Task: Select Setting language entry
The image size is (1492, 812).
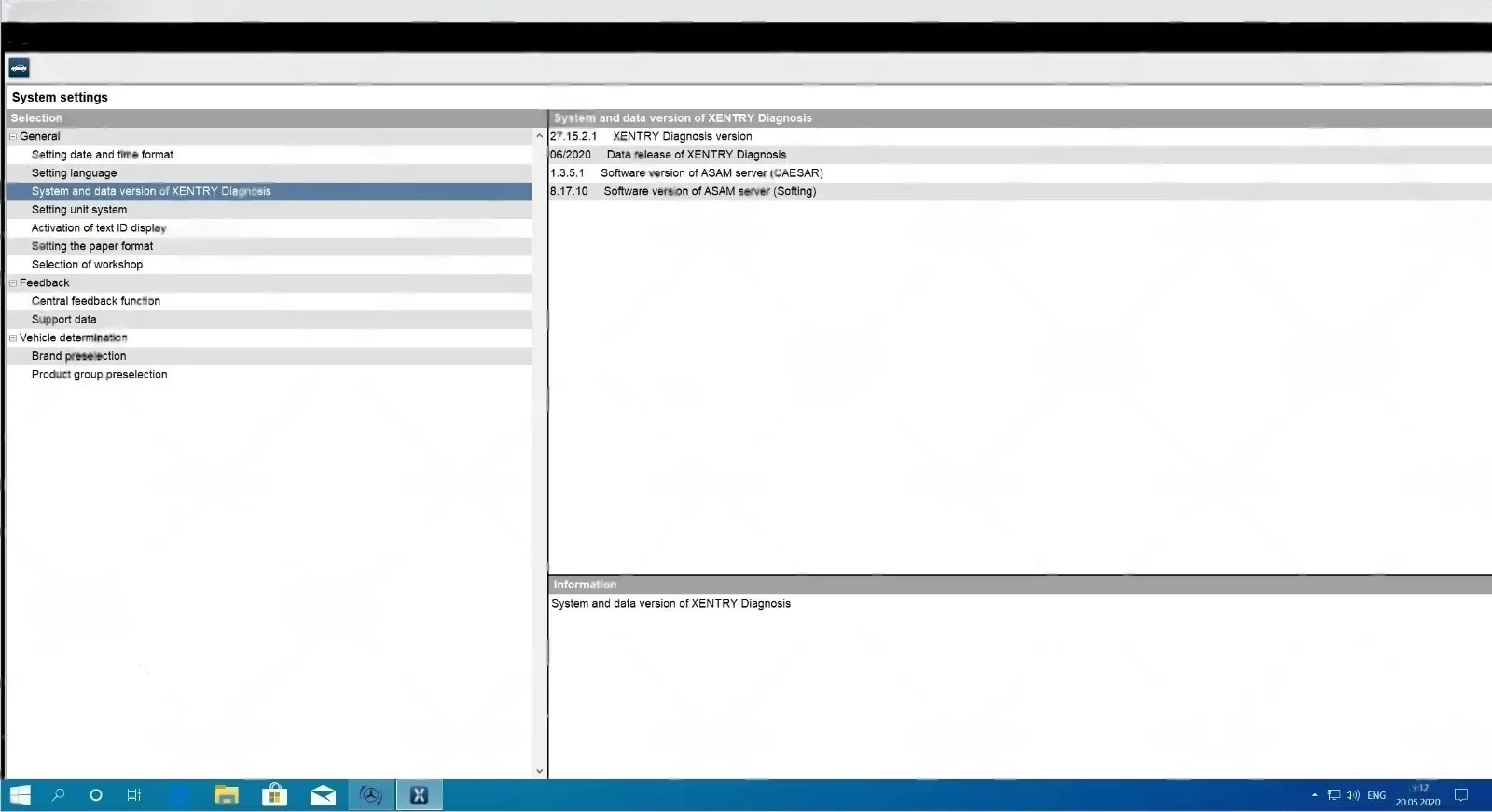Action: pos(269,173)
